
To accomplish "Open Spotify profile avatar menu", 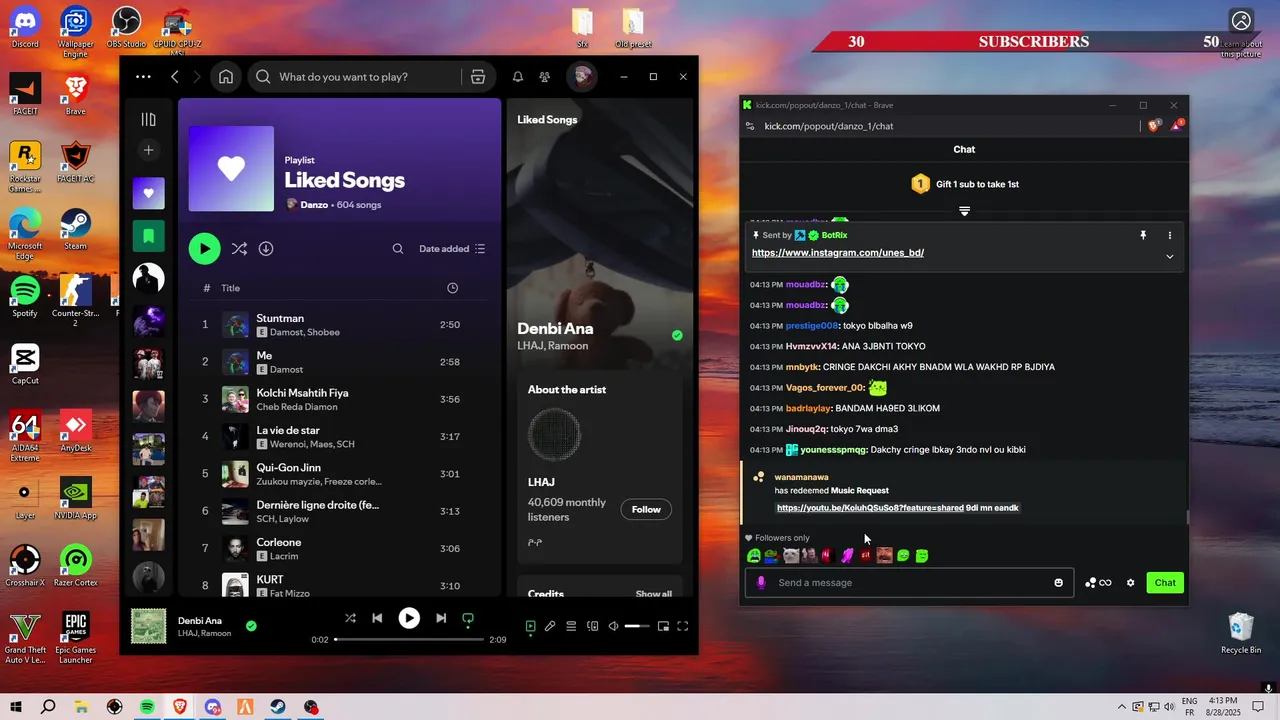I will pos(582,77).
